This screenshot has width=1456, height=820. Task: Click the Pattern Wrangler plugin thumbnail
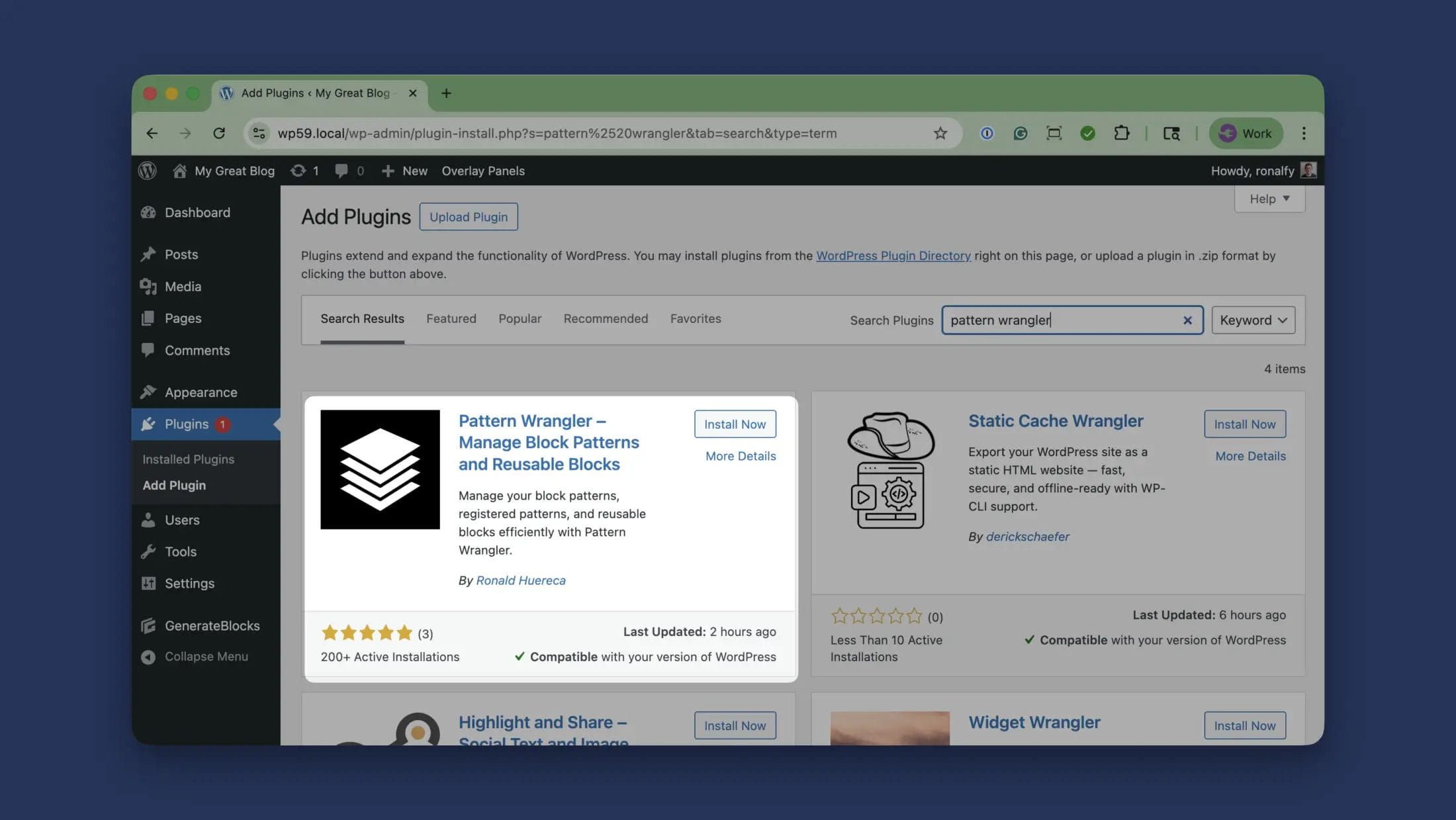pyautogui.click(x=380, y=469)
